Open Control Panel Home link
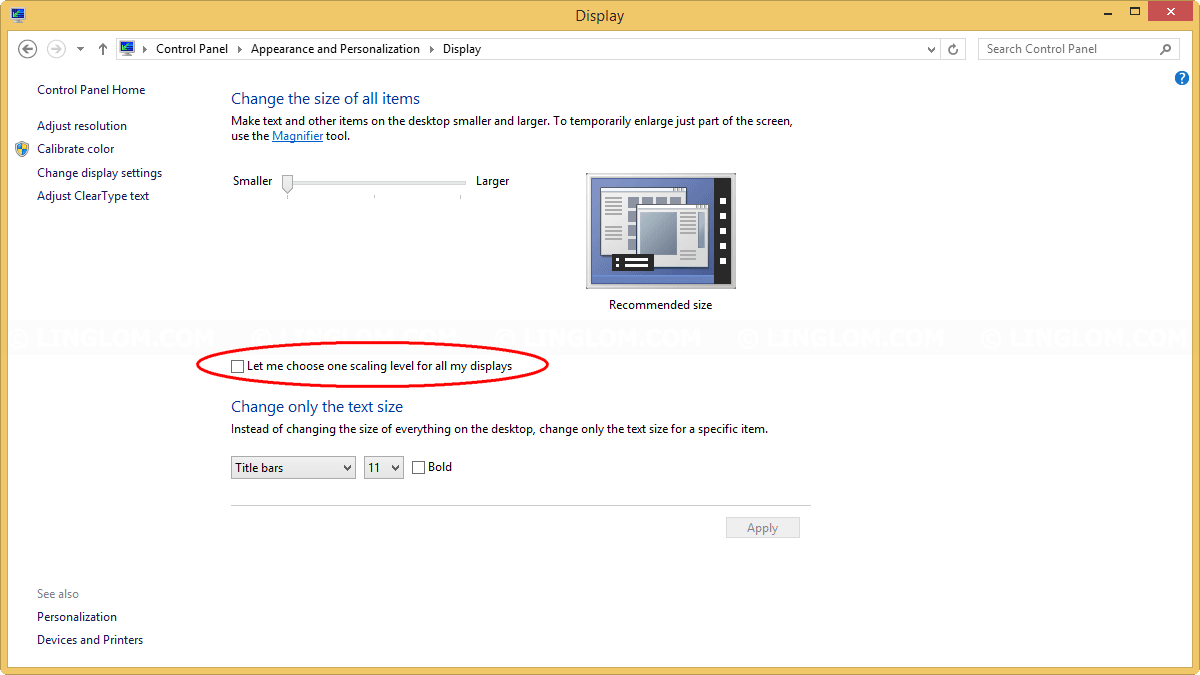1200x675 pixels. click(x=91, y=90)
